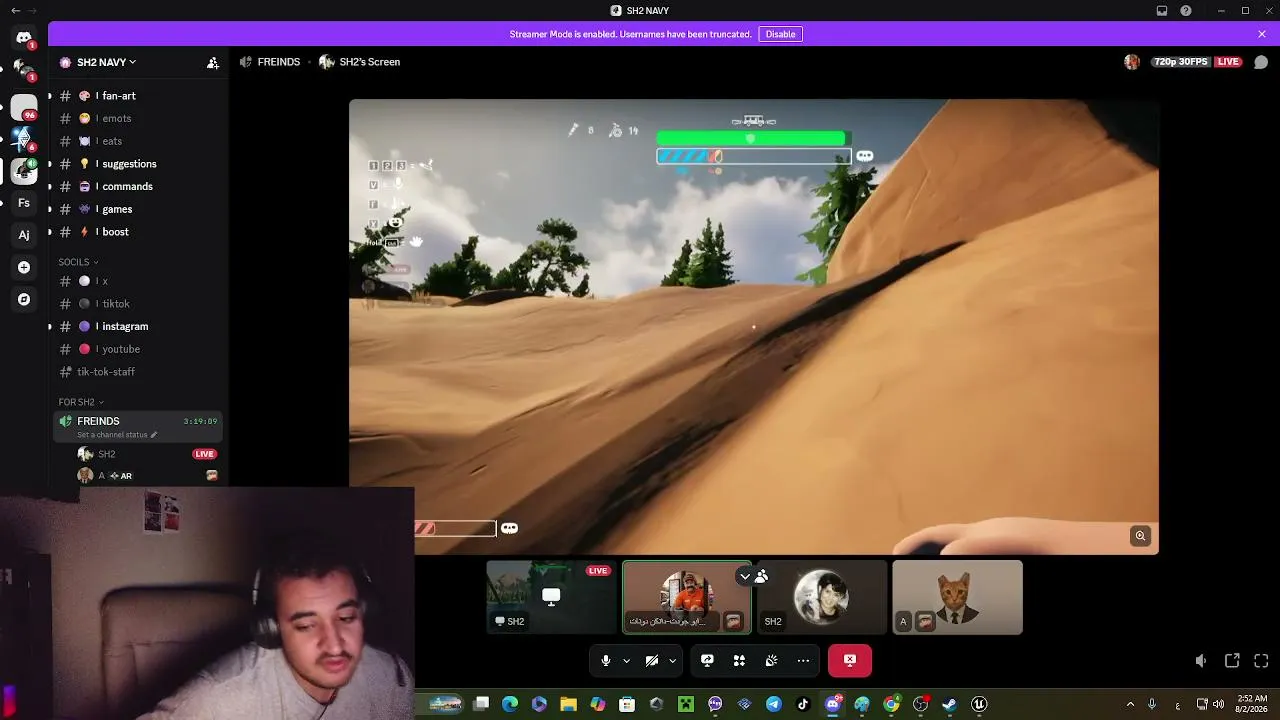Show the voice channel chat bubble
This screenshot has width=1280, height=720.
(1261, 62)
